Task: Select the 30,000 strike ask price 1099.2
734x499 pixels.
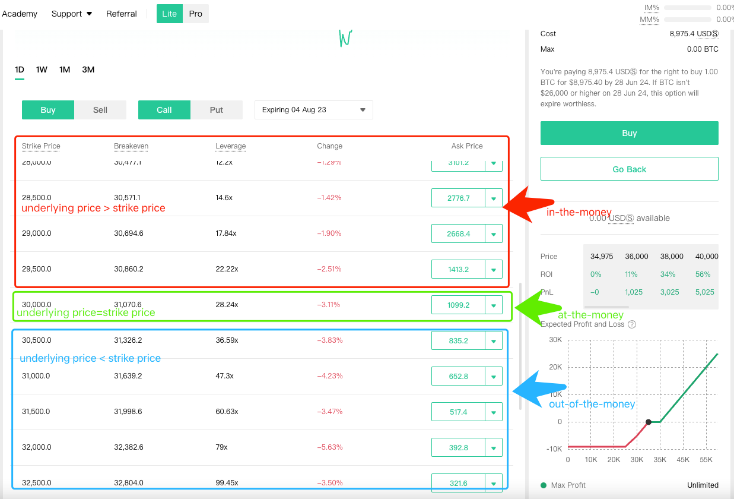Action: pyautogui.click(x=457, y=304)
